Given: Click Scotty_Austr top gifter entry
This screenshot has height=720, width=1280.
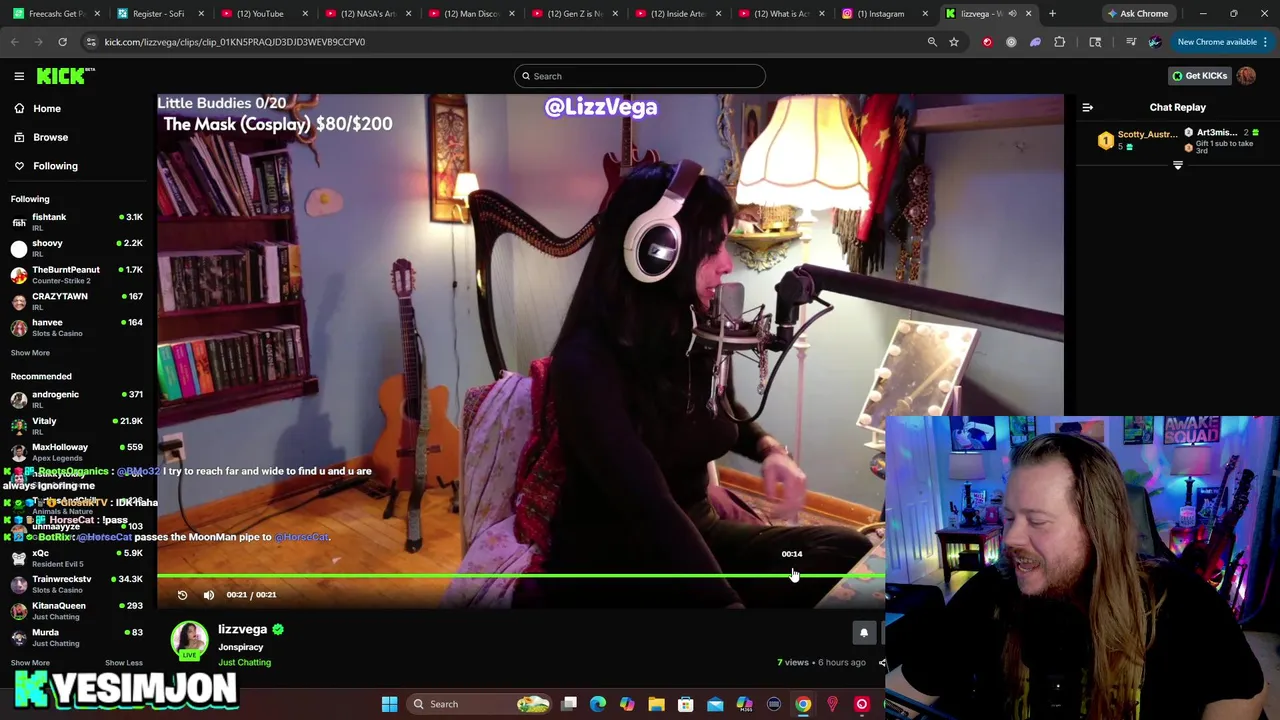Looking at the screenshot, I should click(x=1138, y=140).
